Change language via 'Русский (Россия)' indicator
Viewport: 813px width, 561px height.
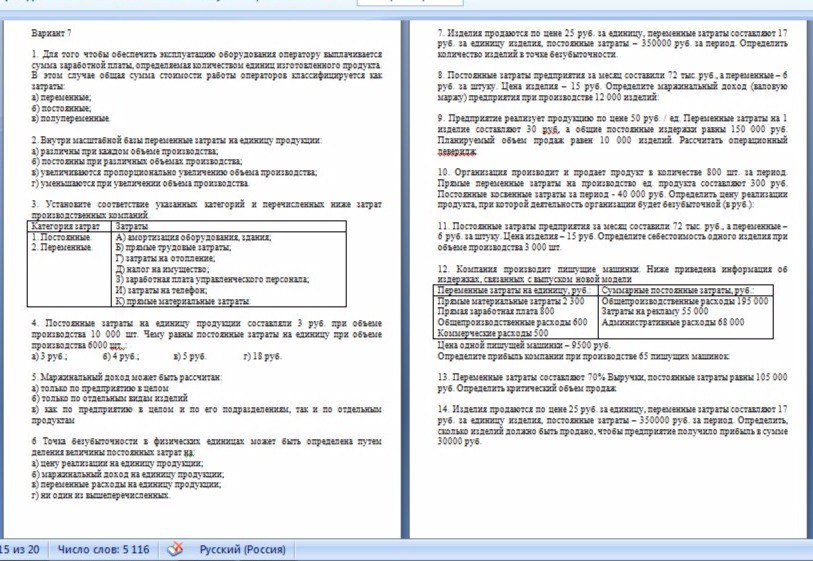(245, 549)
